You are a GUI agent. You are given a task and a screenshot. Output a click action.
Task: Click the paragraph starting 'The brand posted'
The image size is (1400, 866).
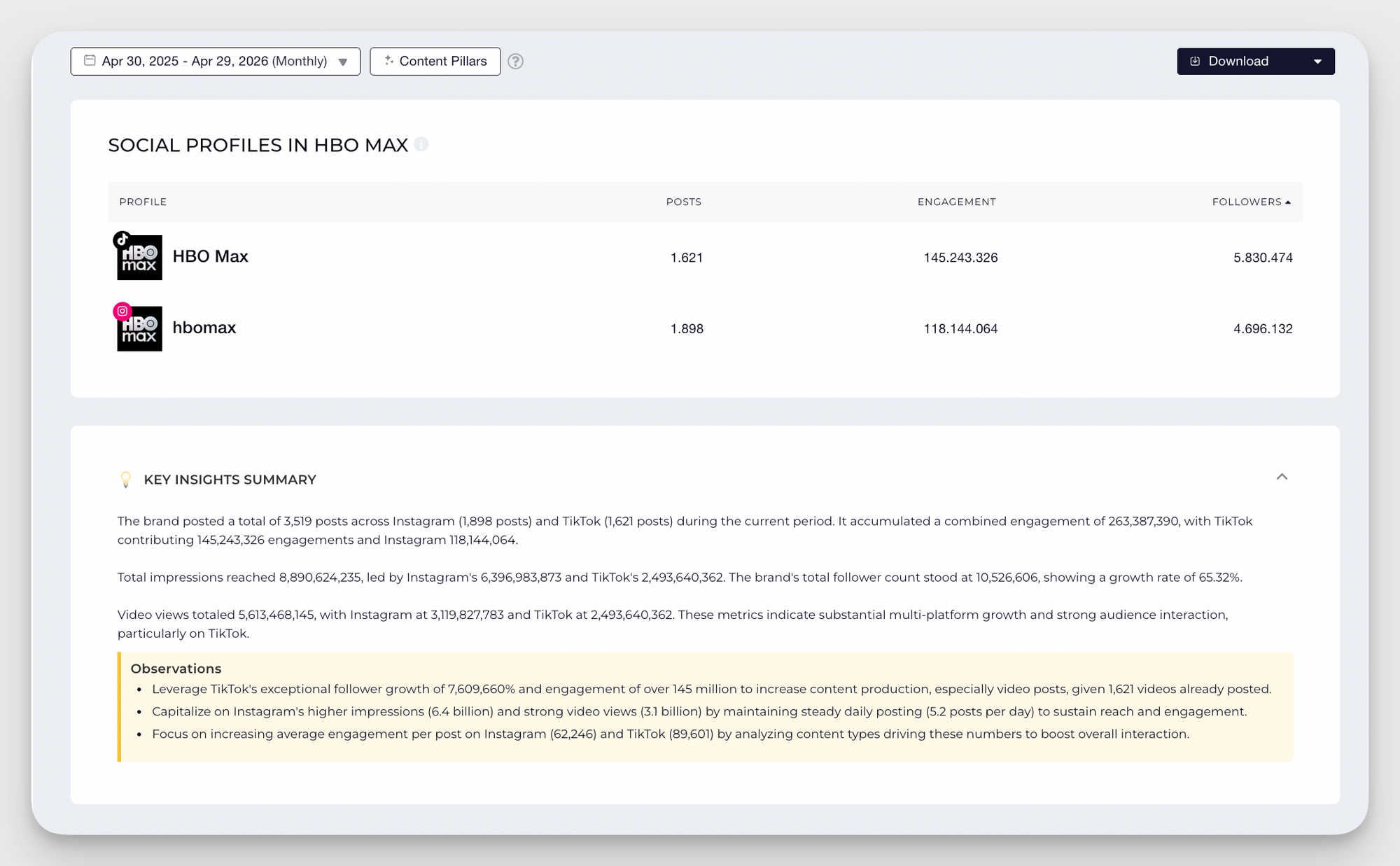click(685, 531)
